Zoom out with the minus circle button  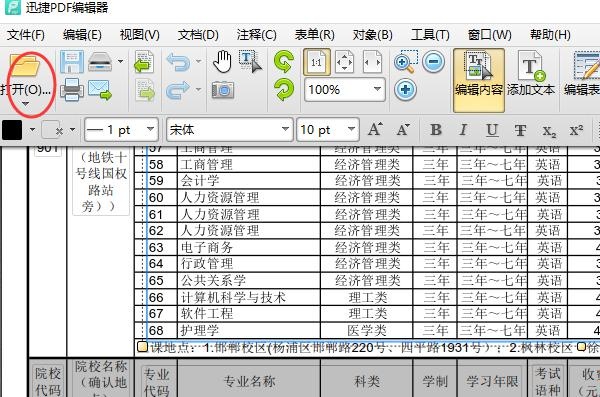[x=434, y=62]
